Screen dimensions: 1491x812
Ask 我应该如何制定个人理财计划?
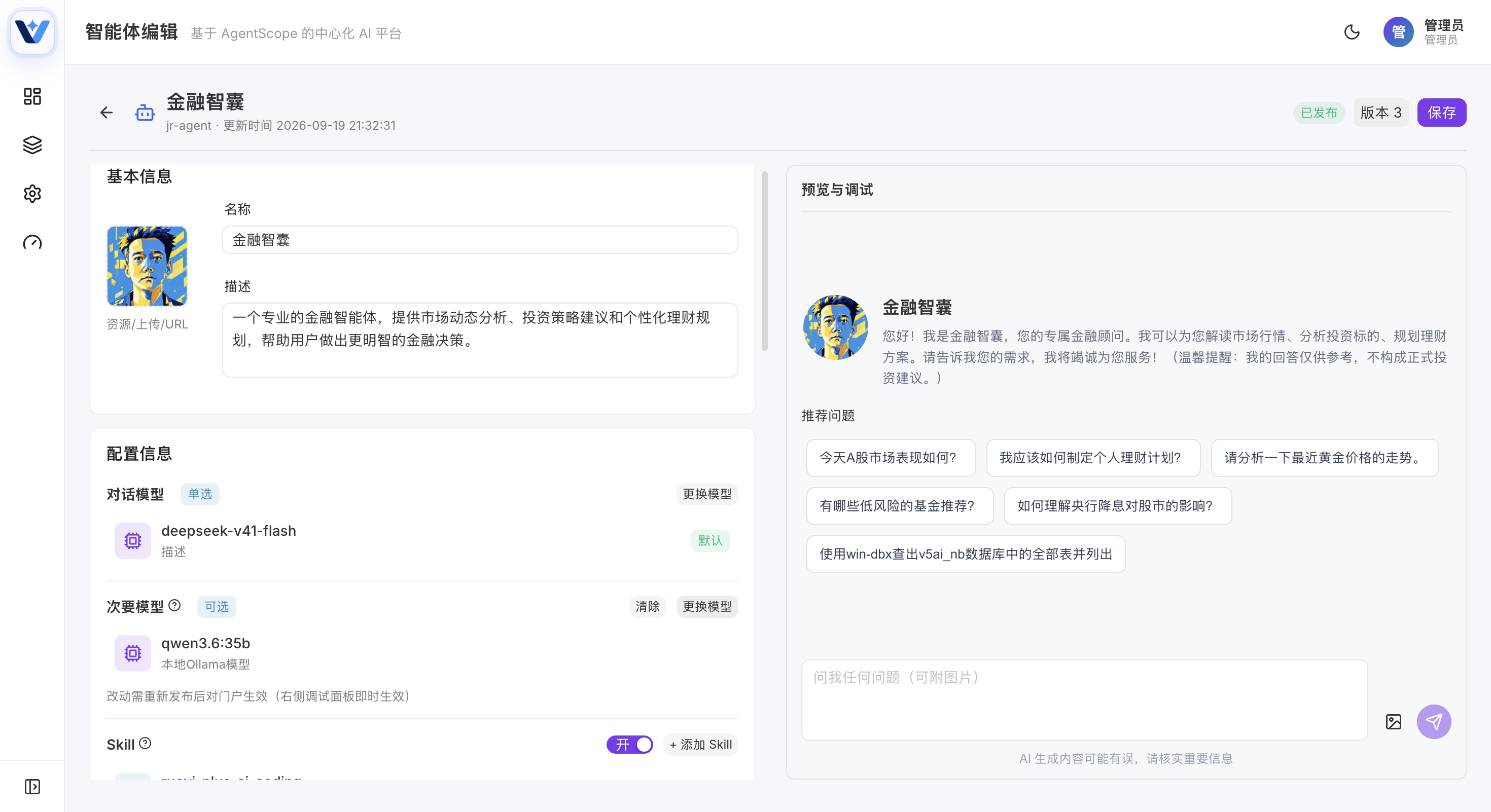click(x=1093, y=458)
